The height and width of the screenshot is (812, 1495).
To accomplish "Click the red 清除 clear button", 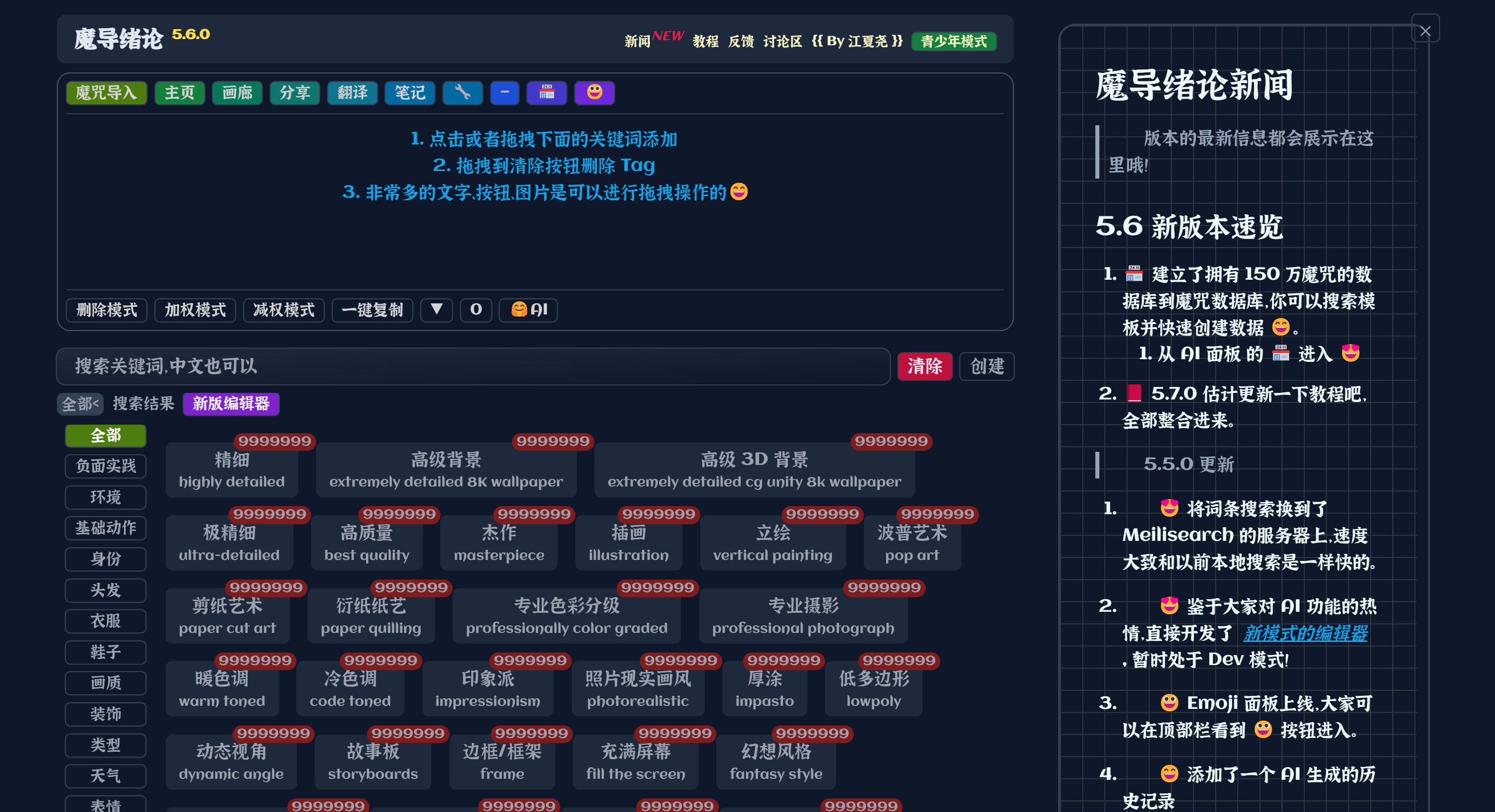I will click(x=925, y=367).
